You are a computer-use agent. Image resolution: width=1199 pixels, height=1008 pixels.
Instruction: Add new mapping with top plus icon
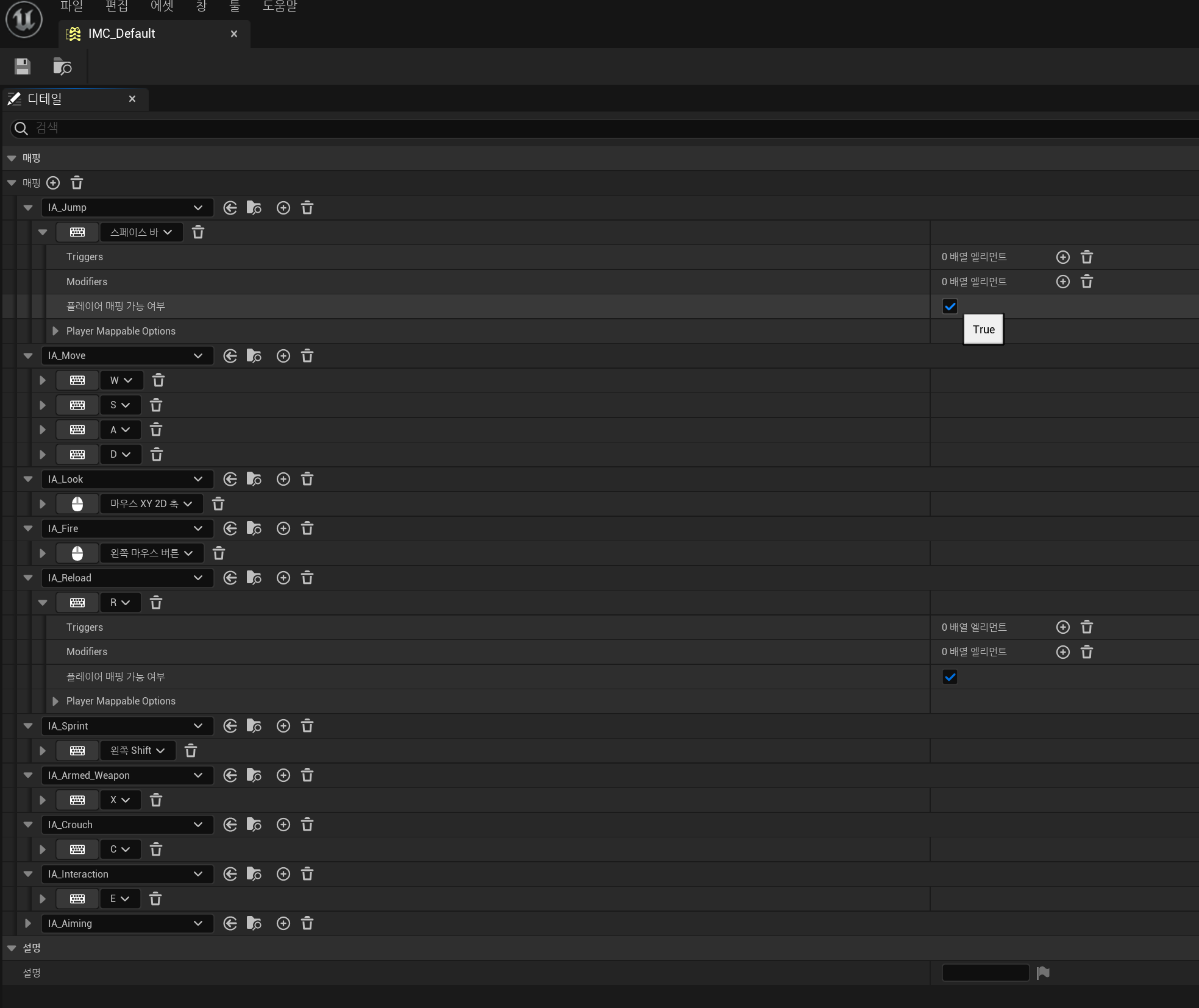[x=54, y=183]
